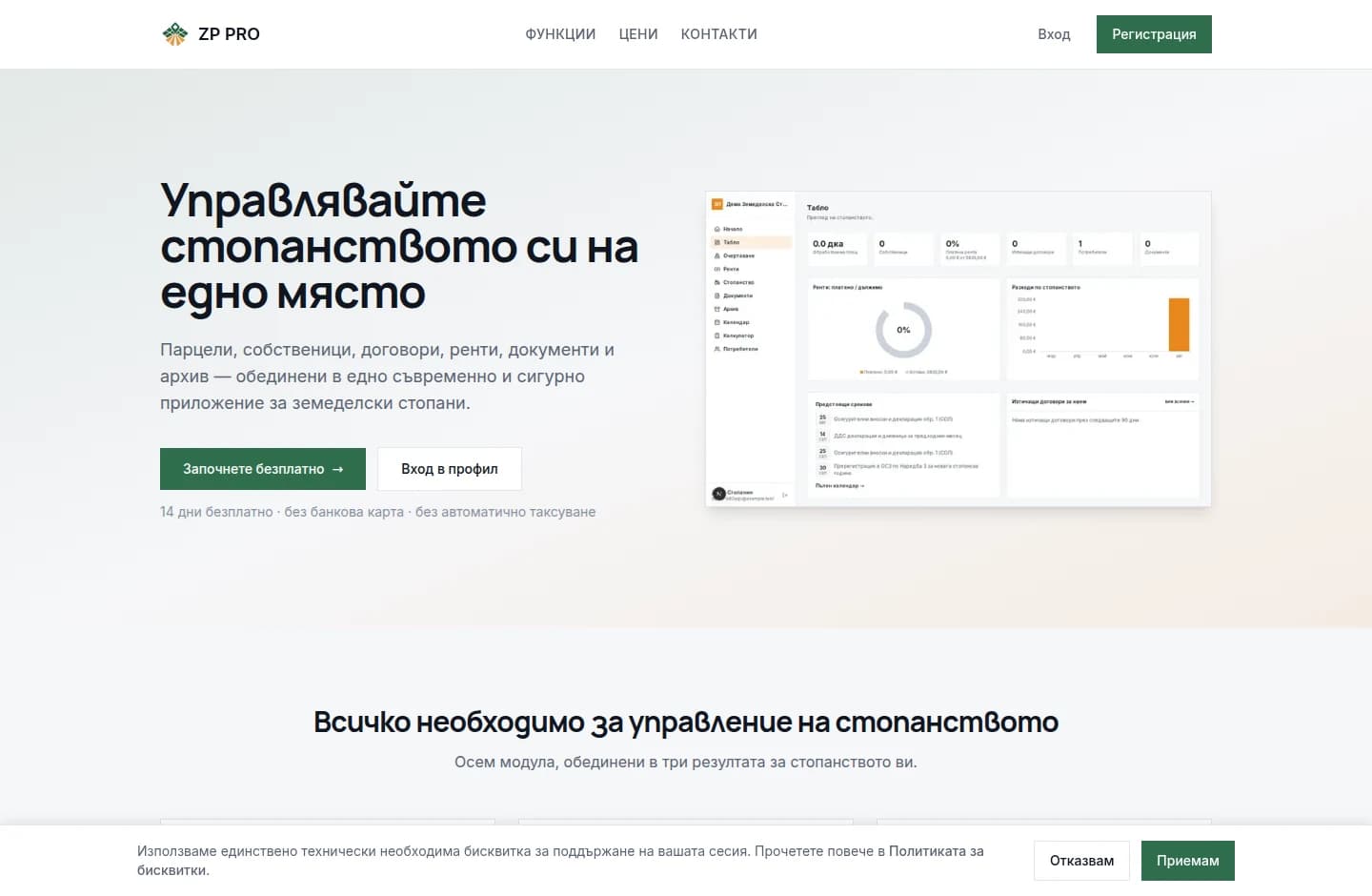1372x896 pixels.
Task: Click the text starting '14 дни безплатно'
Action: [x=377, y=512]
